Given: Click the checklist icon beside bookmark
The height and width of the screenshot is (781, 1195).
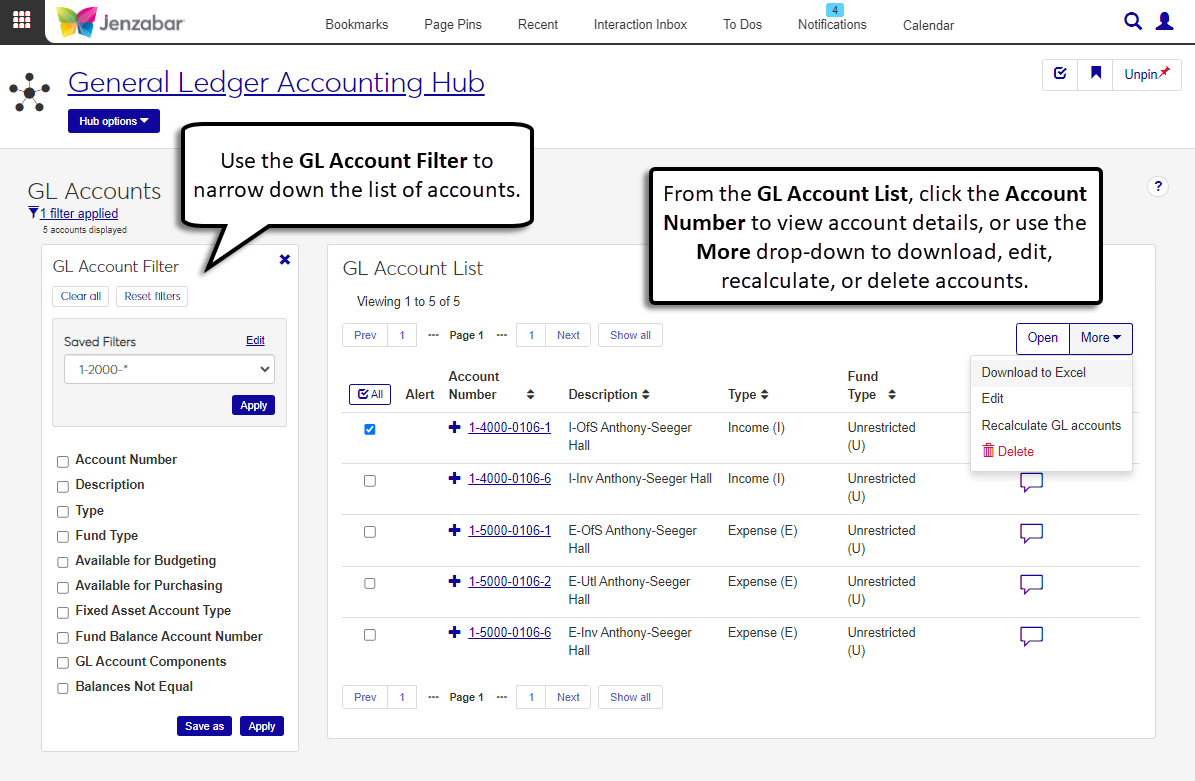Looking at the screenshot, I should click(x=1060, y=74).
